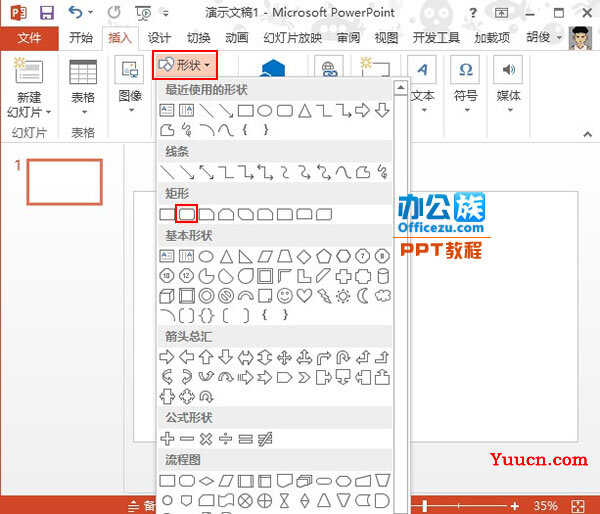Image resolution: width=600 pixels, height=514 pixels.
Task: Open ribbon display options button
Action: (501, 13)
